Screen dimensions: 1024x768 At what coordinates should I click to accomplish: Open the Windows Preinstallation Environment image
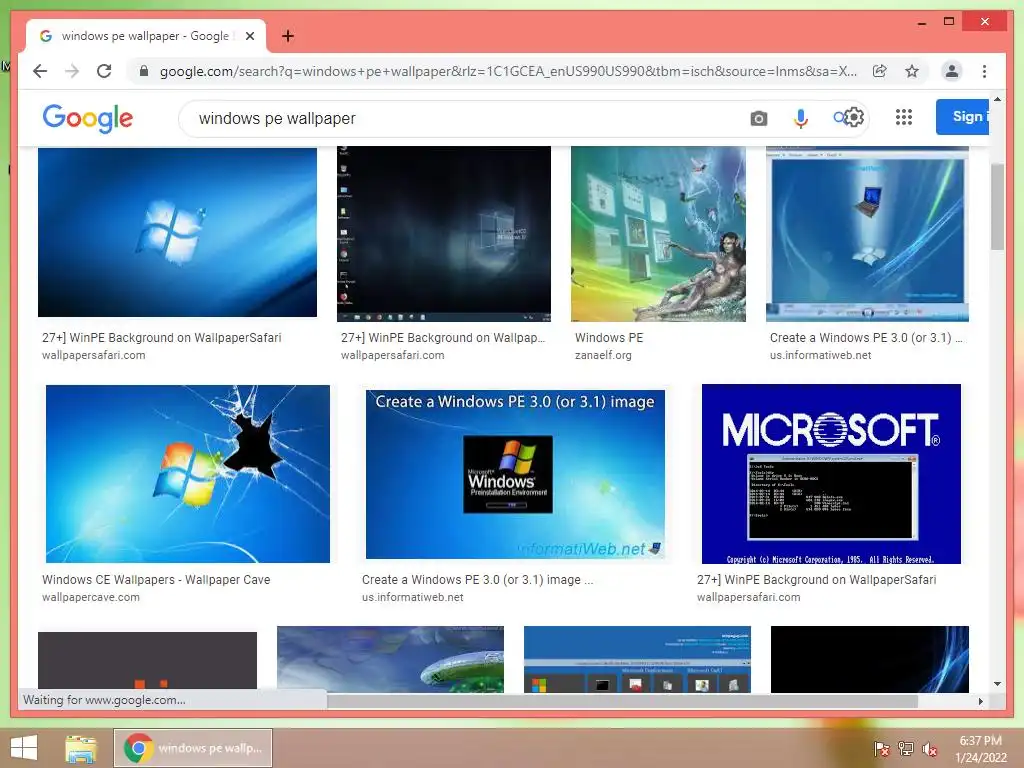pyautogui.click(x=515, y=473)
